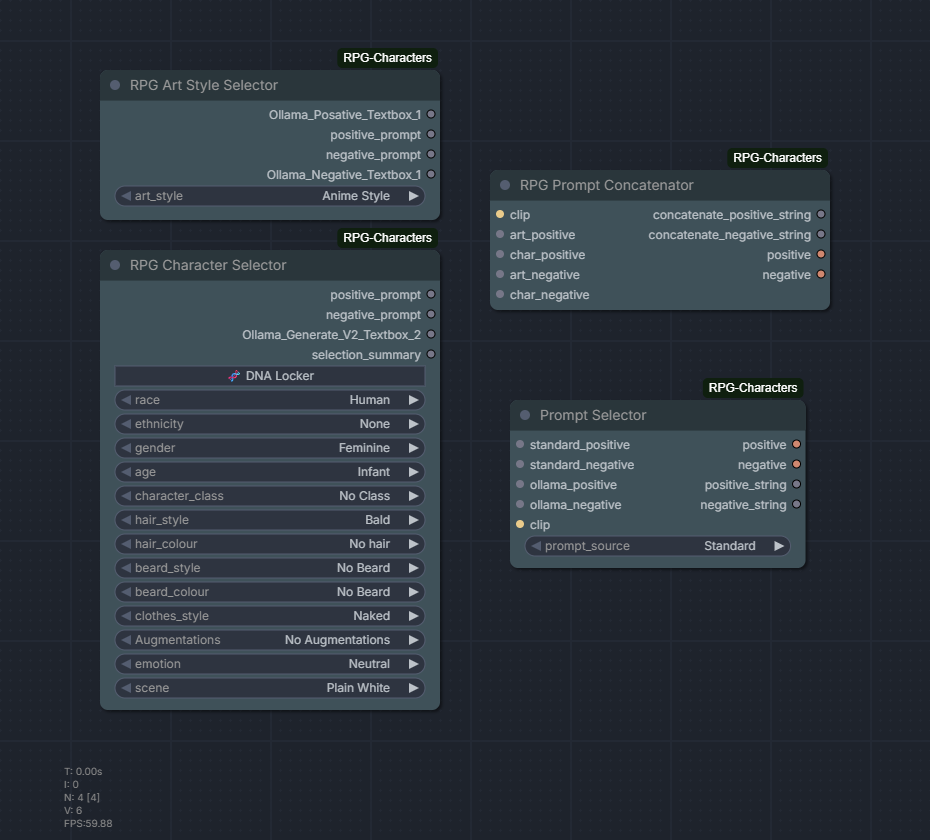
Task: Click Concatenator orange positive output socket
Action: pos(821,254)
